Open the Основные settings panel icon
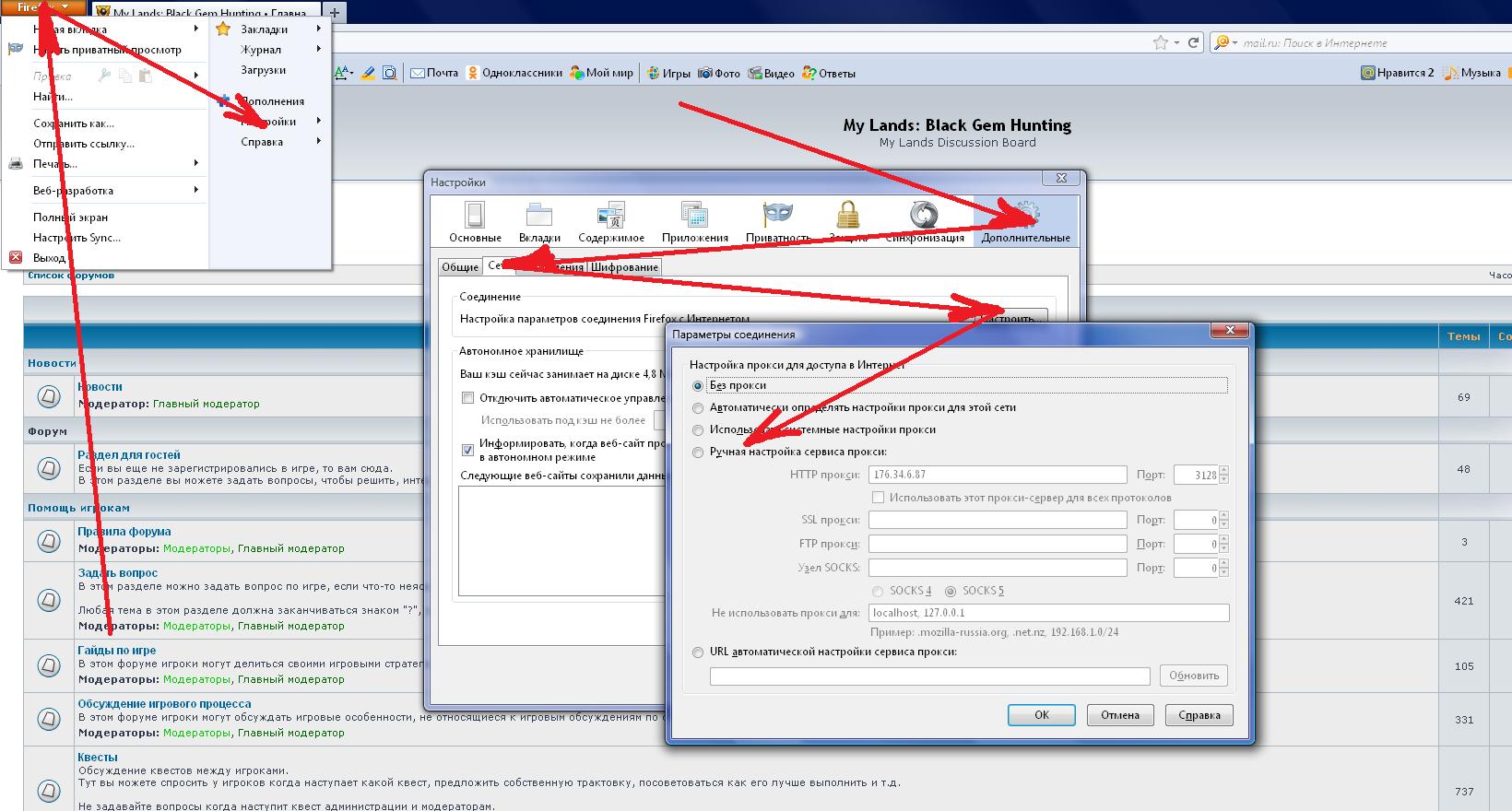Viewport: 1512px width, 811px height. (x=475, y=216)
